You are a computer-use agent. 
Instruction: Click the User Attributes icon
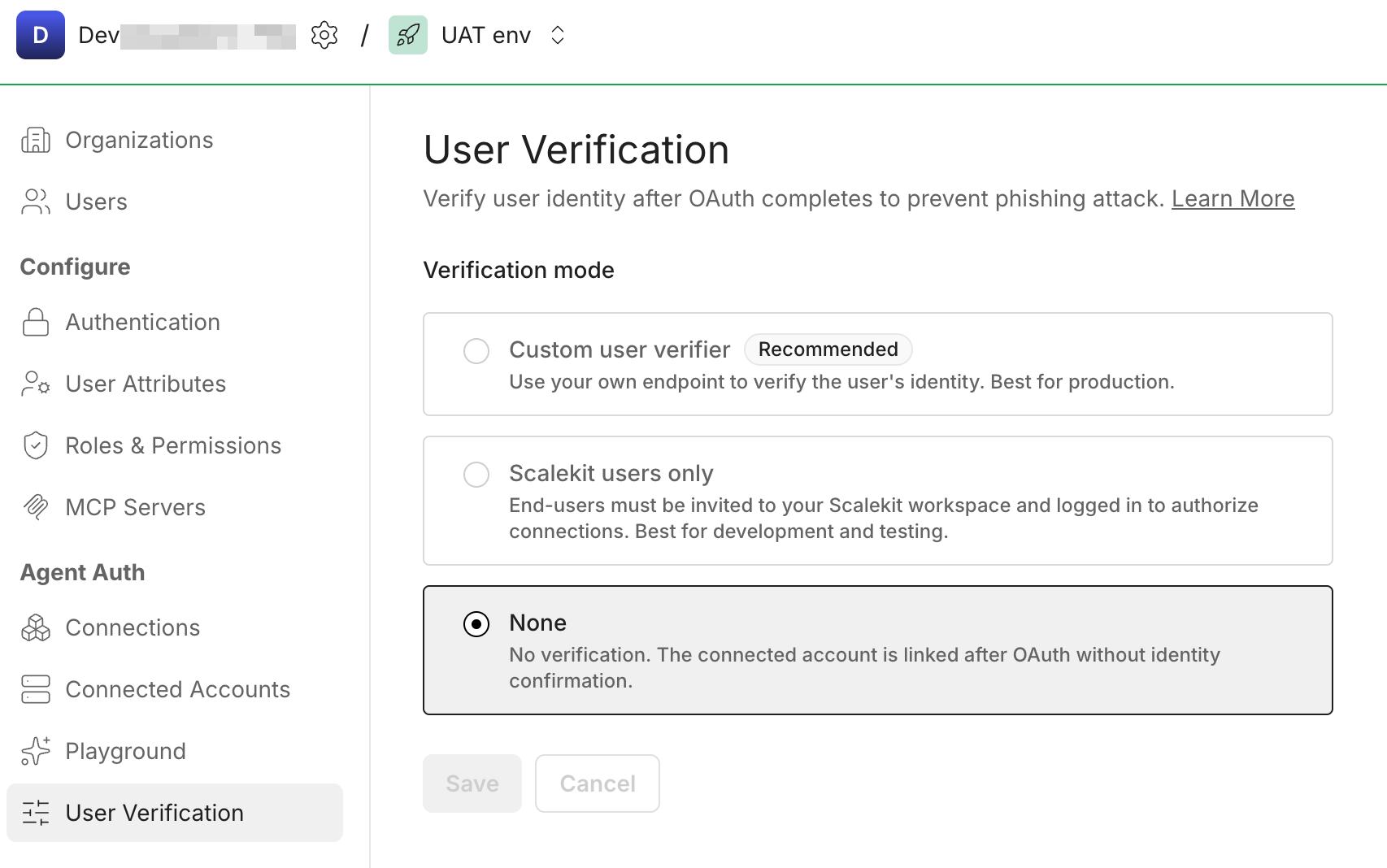(x=34, y=384)
